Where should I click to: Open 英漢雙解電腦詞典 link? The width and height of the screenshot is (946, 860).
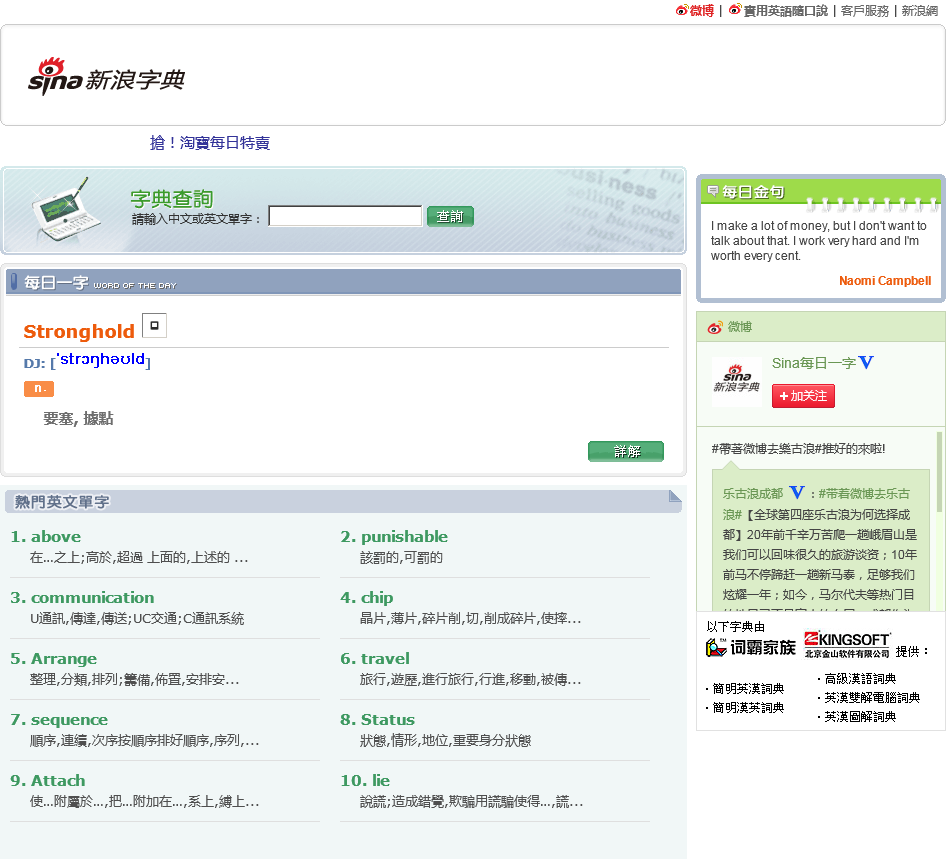coord(872,698)
